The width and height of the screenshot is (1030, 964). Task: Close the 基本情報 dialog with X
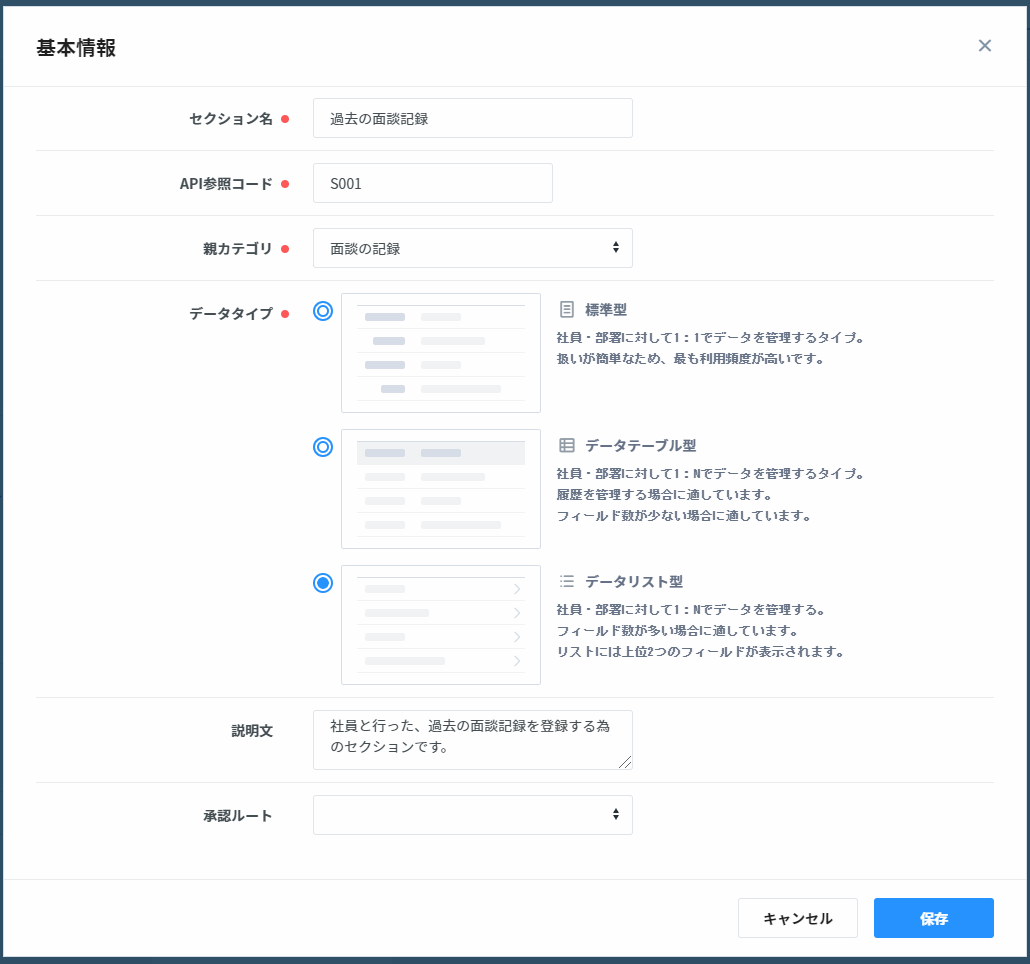pos(985,46)
